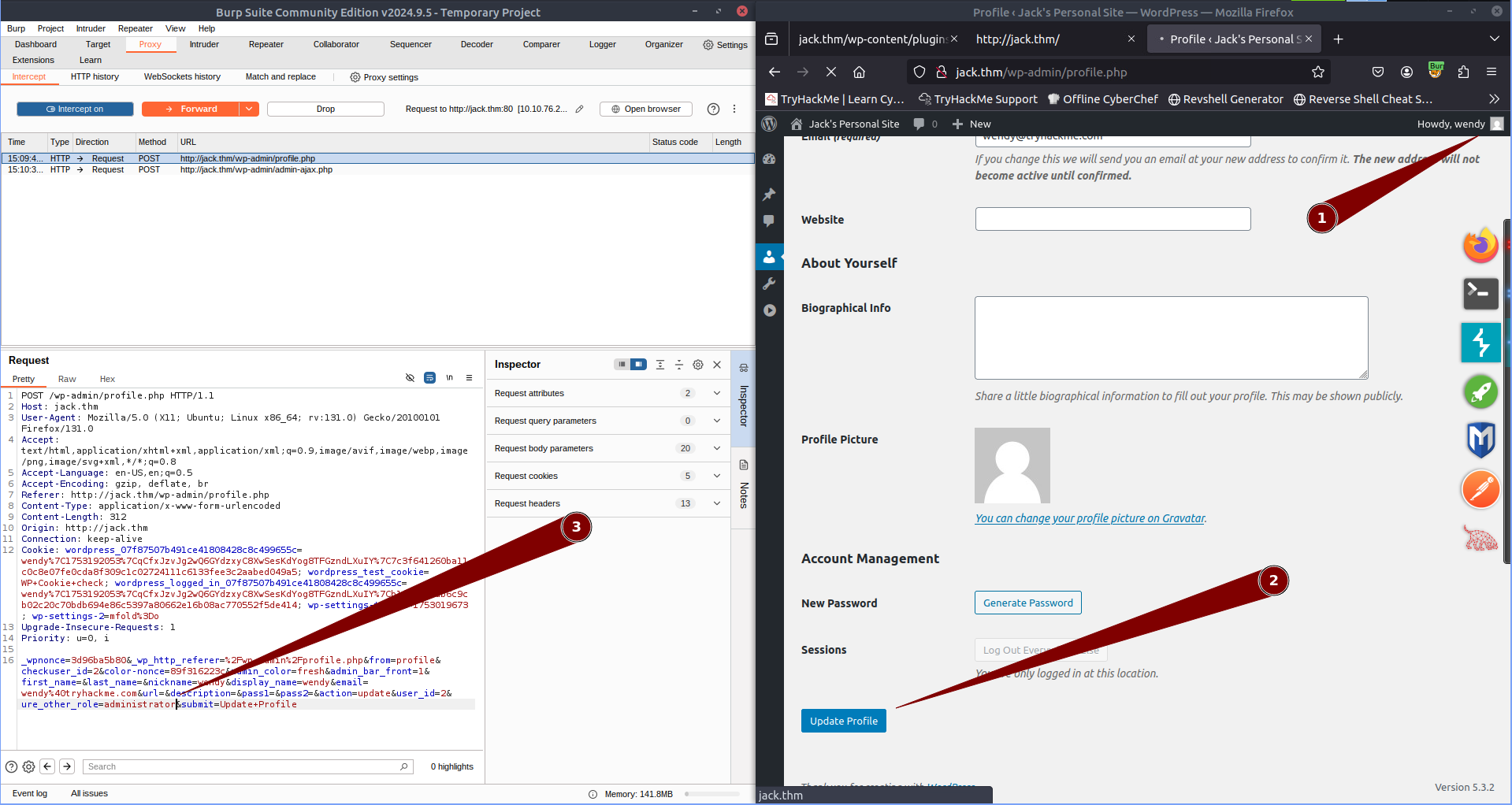Close the Inspector panel
This screenshot has height=805, width=1512.
click(x=717, y=365)
